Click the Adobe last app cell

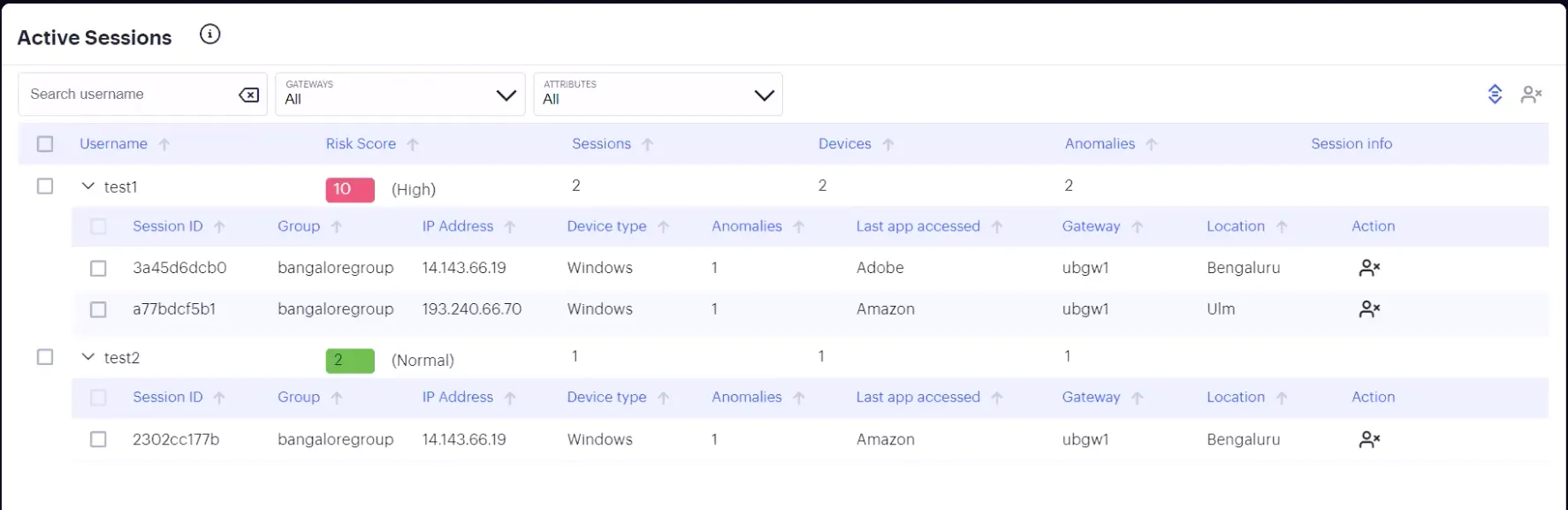coord(880,268)
